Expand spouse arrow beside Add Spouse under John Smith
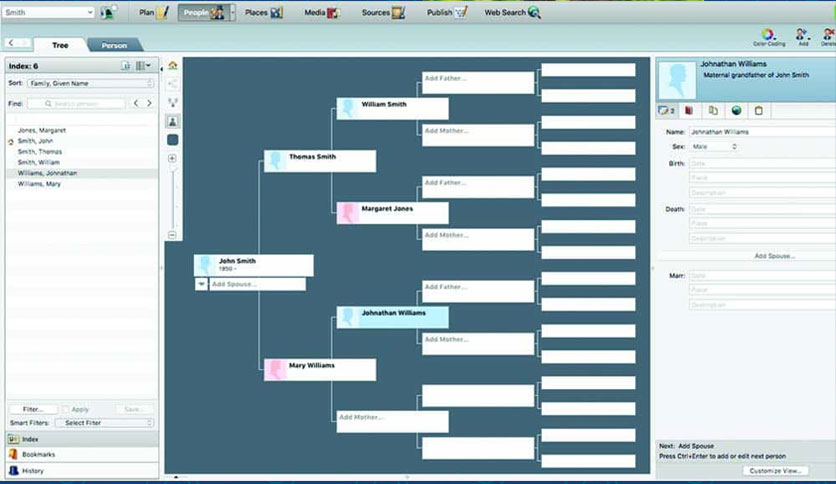 201,284
